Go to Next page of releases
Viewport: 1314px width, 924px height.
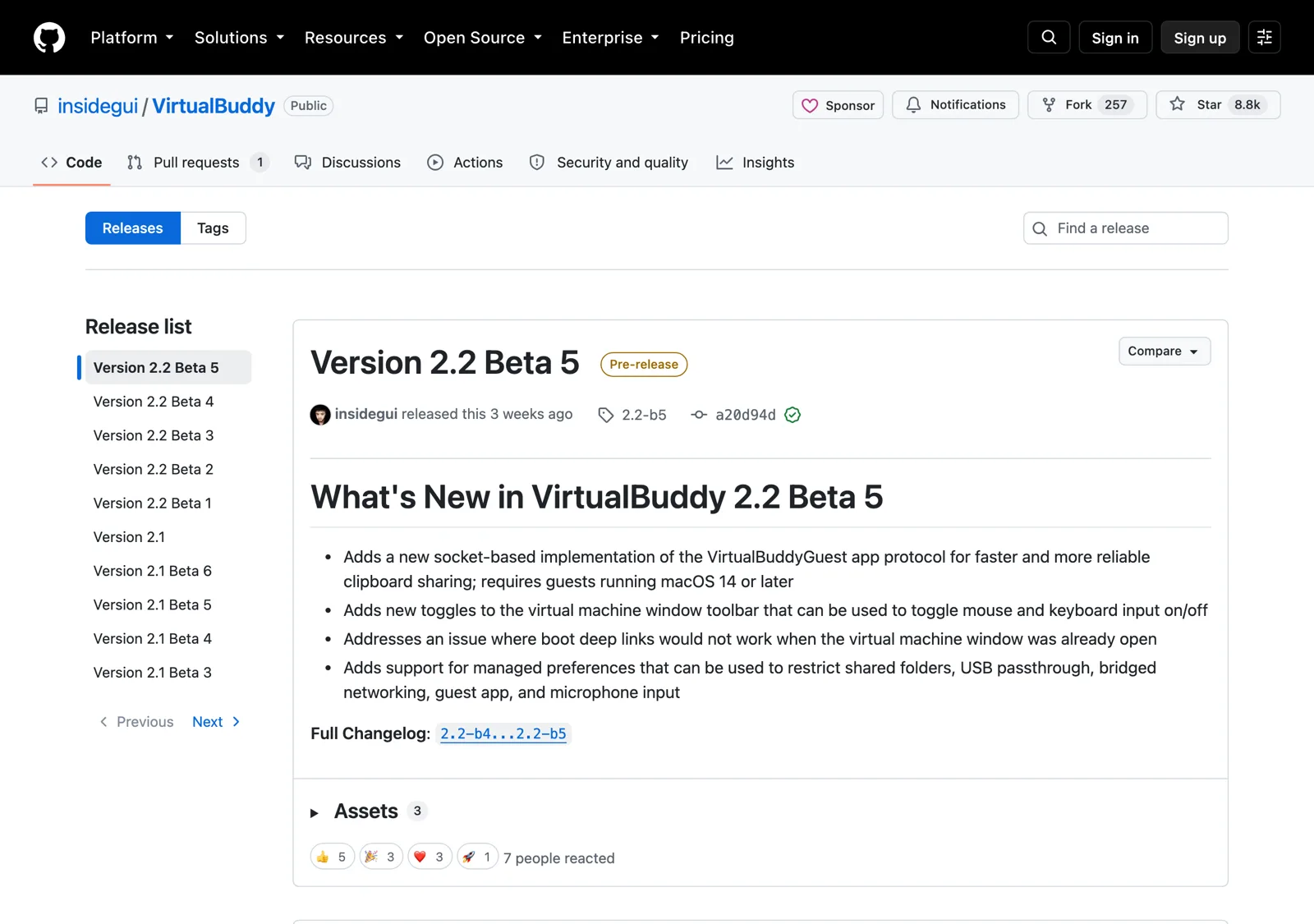tap(216, 722)
